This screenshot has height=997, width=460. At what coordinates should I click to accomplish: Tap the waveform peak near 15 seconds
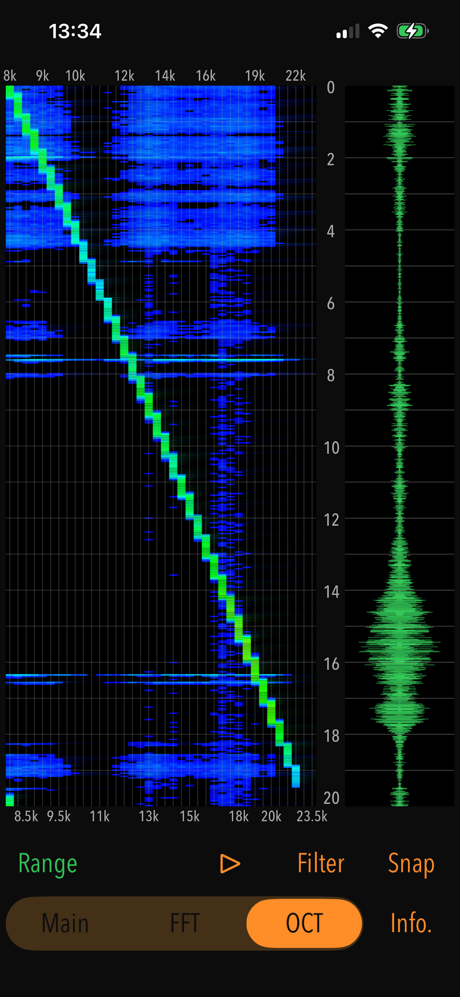pyautogui.click(x=399, y=643)
